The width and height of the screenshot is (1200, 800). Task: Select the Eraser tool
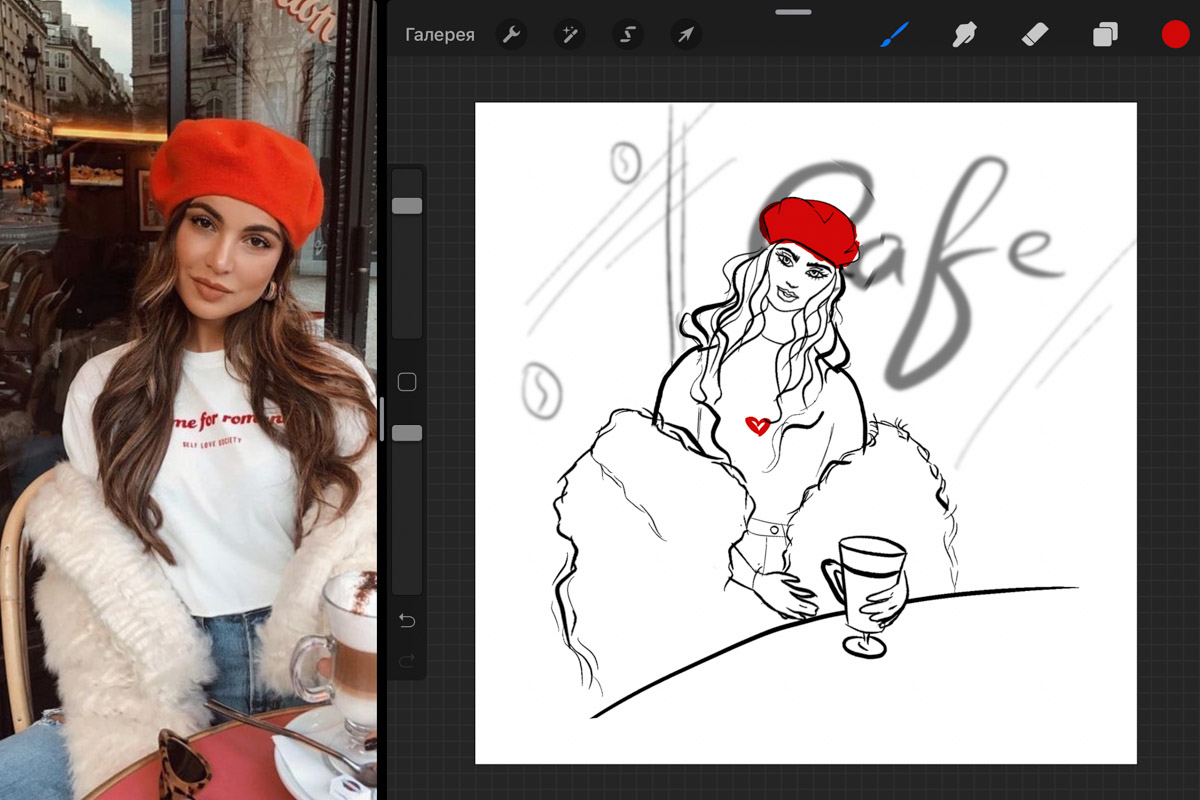pos(1034,35)
